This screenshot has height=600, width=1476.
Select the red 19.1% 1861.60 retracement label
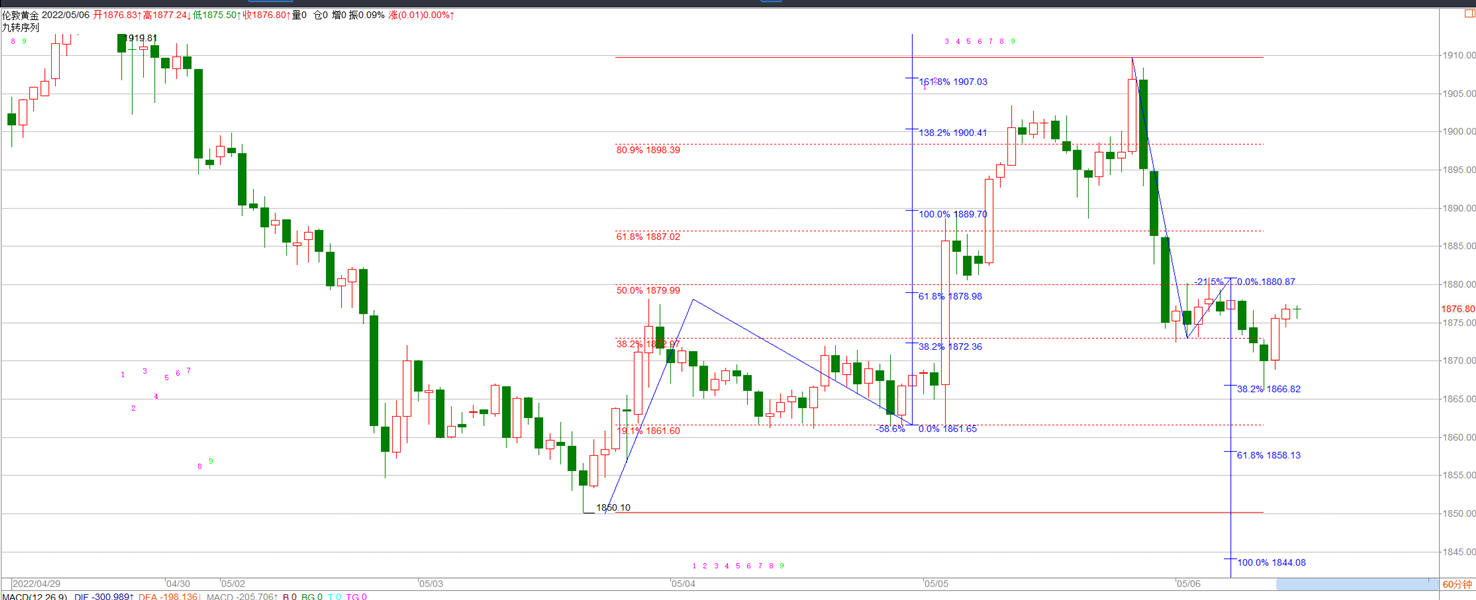[648, 431]
